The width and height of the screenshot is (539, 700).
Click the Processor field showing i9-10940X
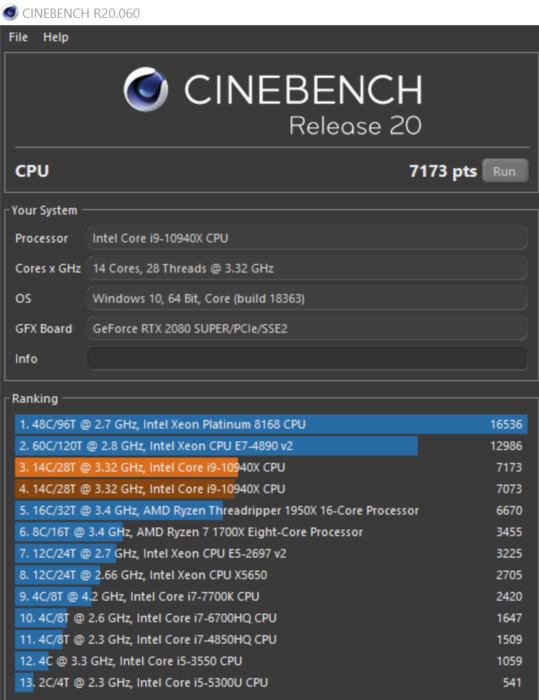pos(307,238)
